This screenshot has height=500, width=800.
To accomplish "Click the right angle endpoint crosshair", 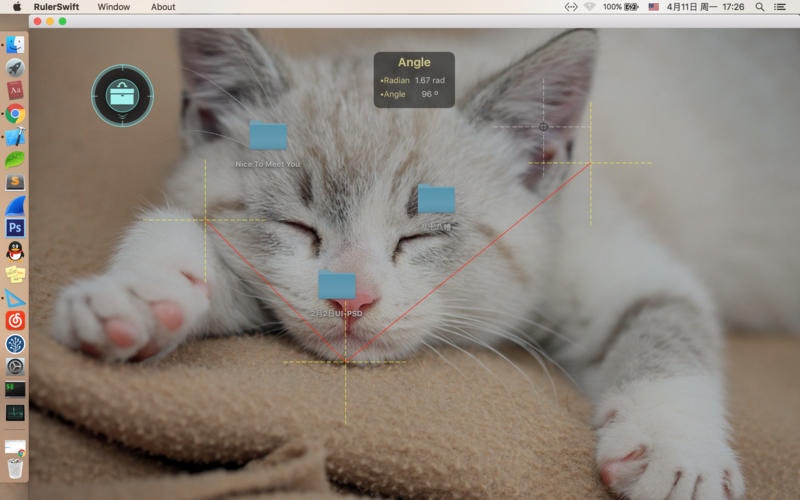I will point(590,163).
